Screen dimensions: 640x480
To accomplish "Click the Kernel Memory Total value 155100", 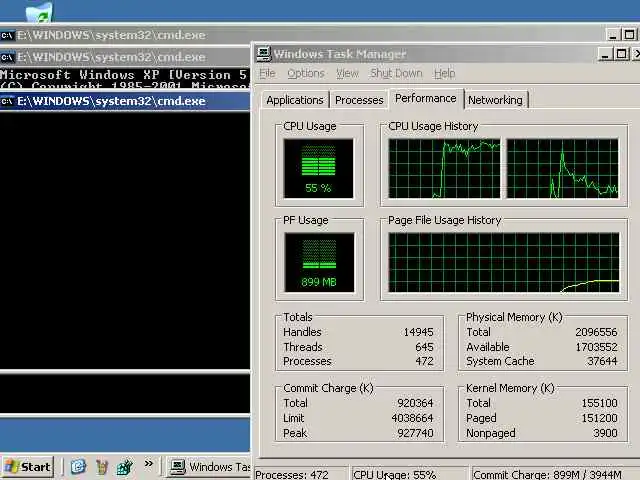I will (x=599, y=403).
